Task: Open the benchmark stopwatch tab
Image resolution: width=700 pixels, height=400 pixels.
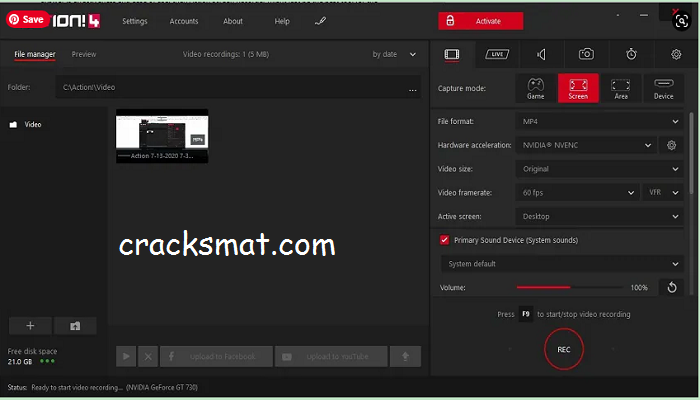Action: pos(631,54)
